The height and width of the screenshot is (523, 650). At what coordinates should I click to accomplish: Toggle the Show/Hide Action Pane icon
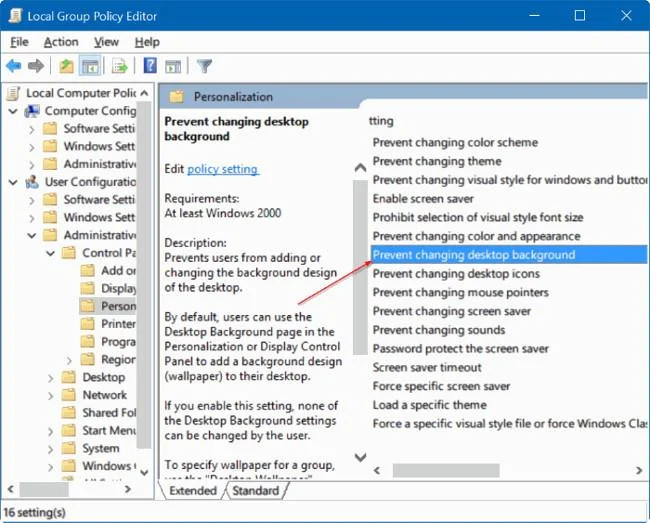click(x=173, y=65)
